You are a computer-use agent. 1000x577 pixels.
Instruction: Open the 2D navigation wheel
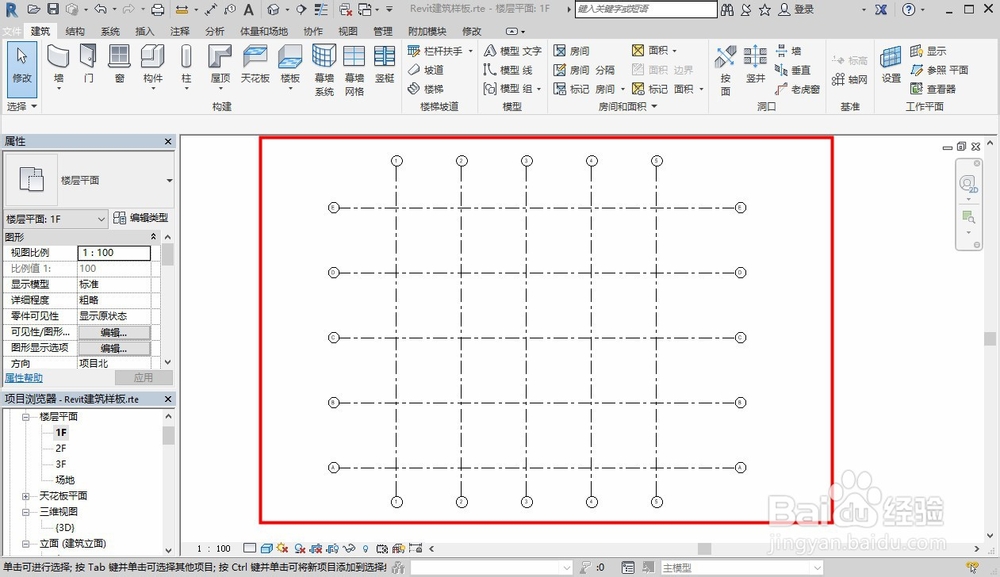tap(968, 185)
